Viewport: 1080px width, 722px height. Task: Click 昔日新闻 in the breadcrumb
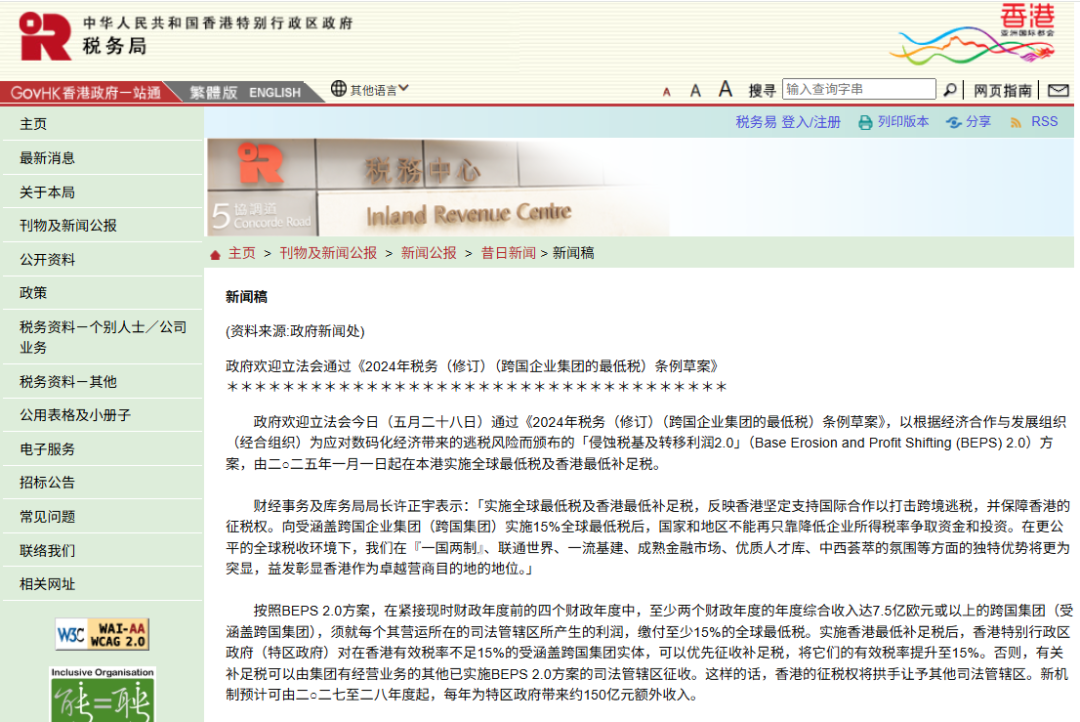pos(508,254)
